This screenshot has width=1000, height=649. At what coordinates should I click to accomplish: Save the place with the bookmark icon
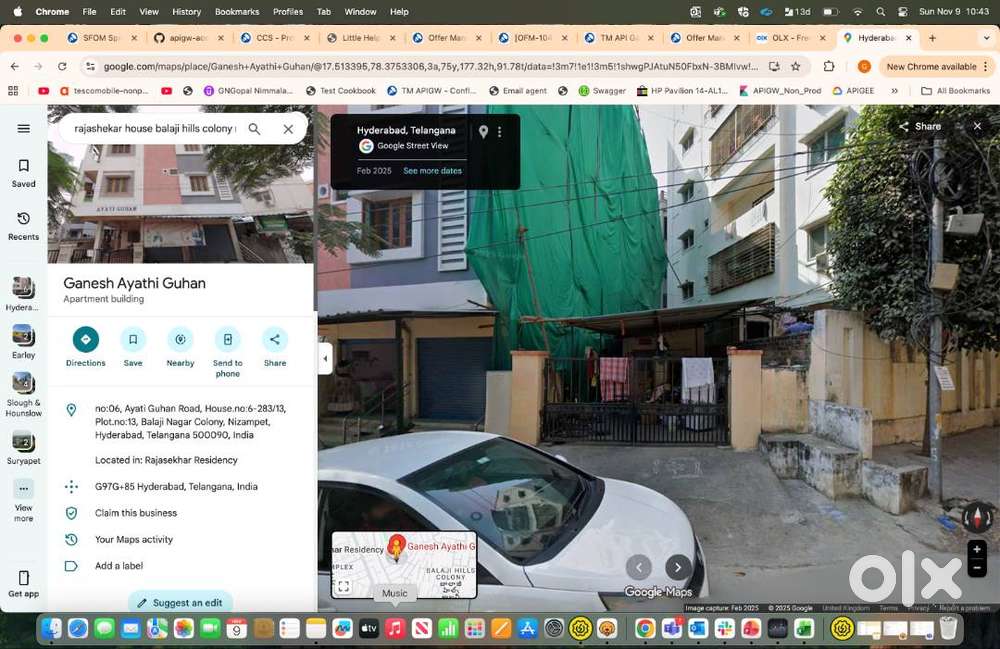click(x=133, y=340)
